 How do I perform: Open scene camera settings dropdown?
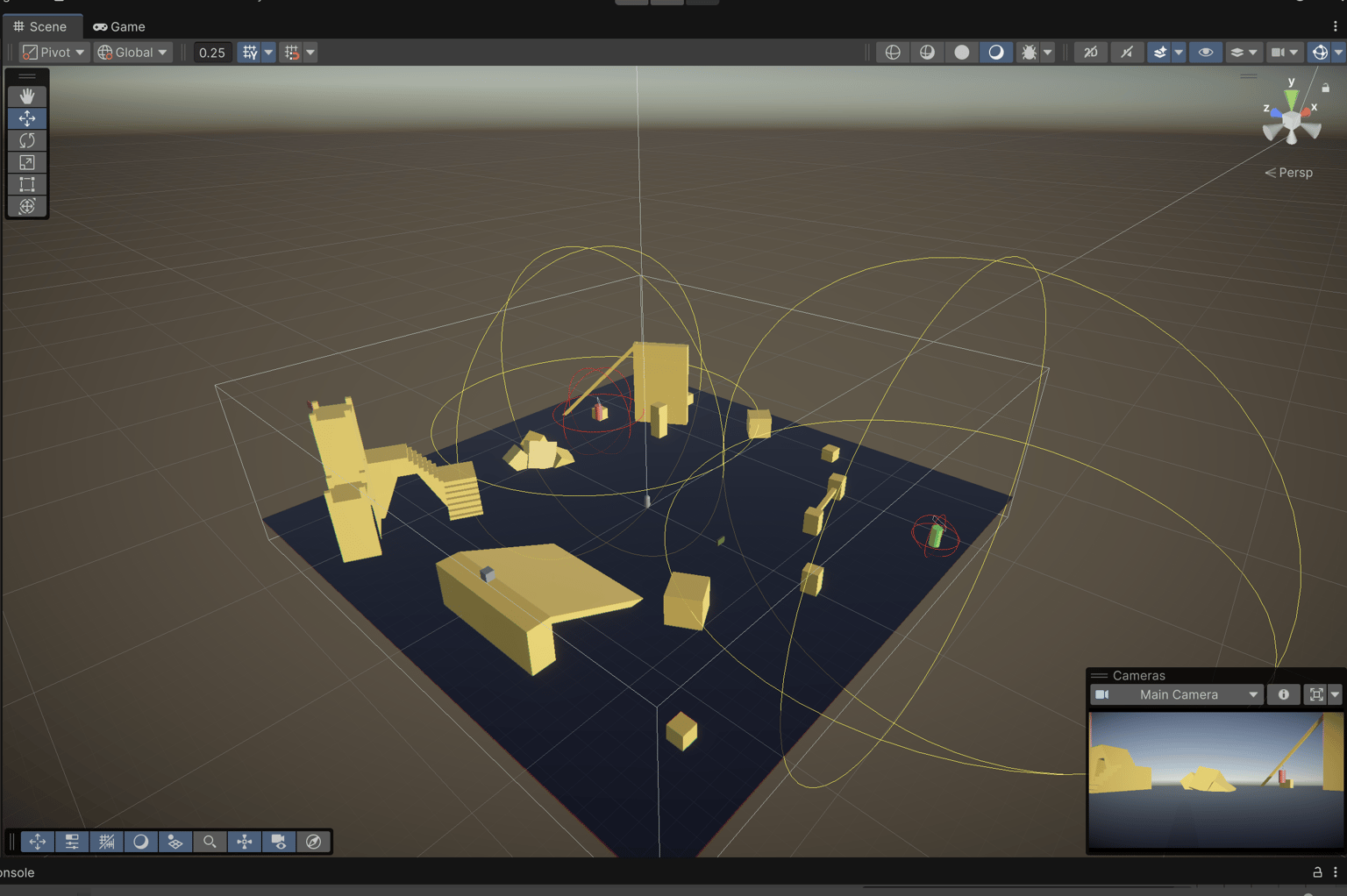pos(1285,53)
